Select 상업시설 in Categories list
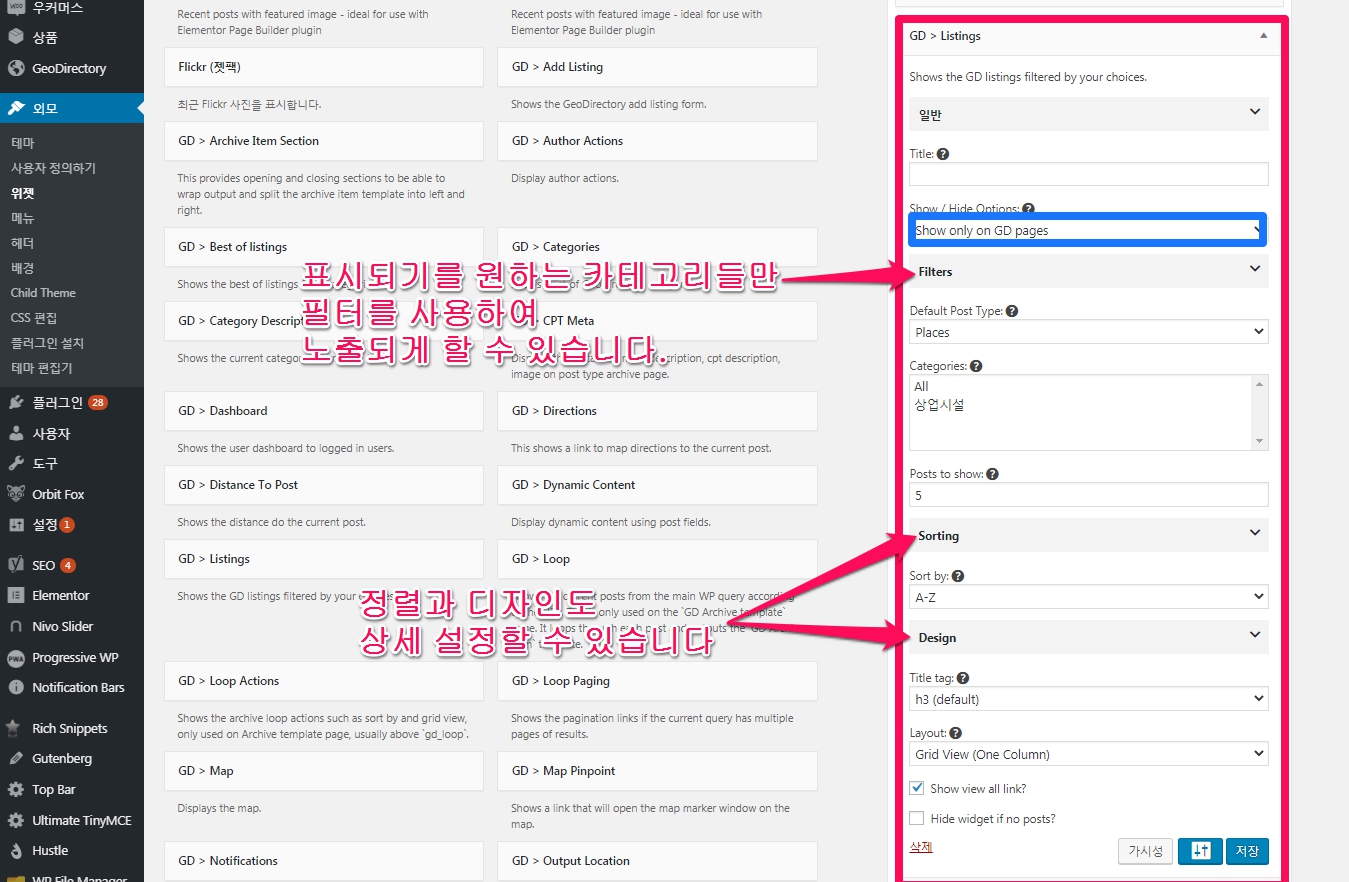Viewport: 1349px width, 882px height. [x=939, y=405]
